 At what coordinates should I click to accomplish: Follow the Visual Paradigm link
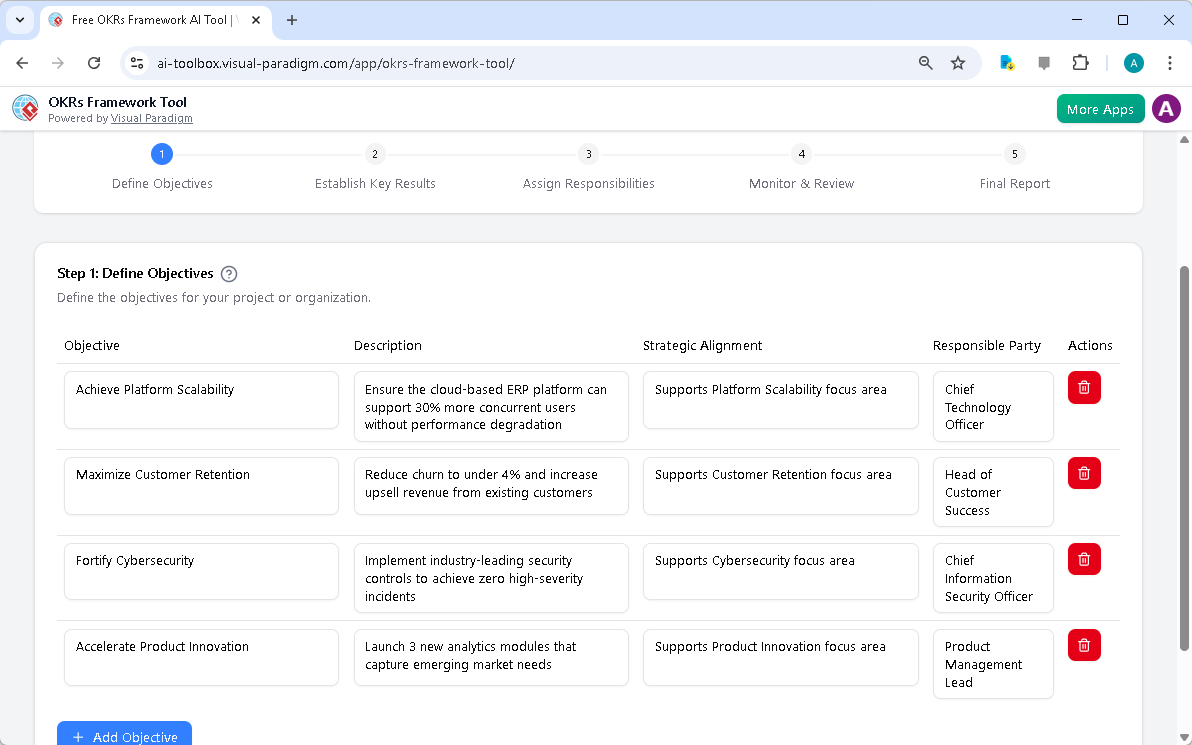tap(152, 118)
